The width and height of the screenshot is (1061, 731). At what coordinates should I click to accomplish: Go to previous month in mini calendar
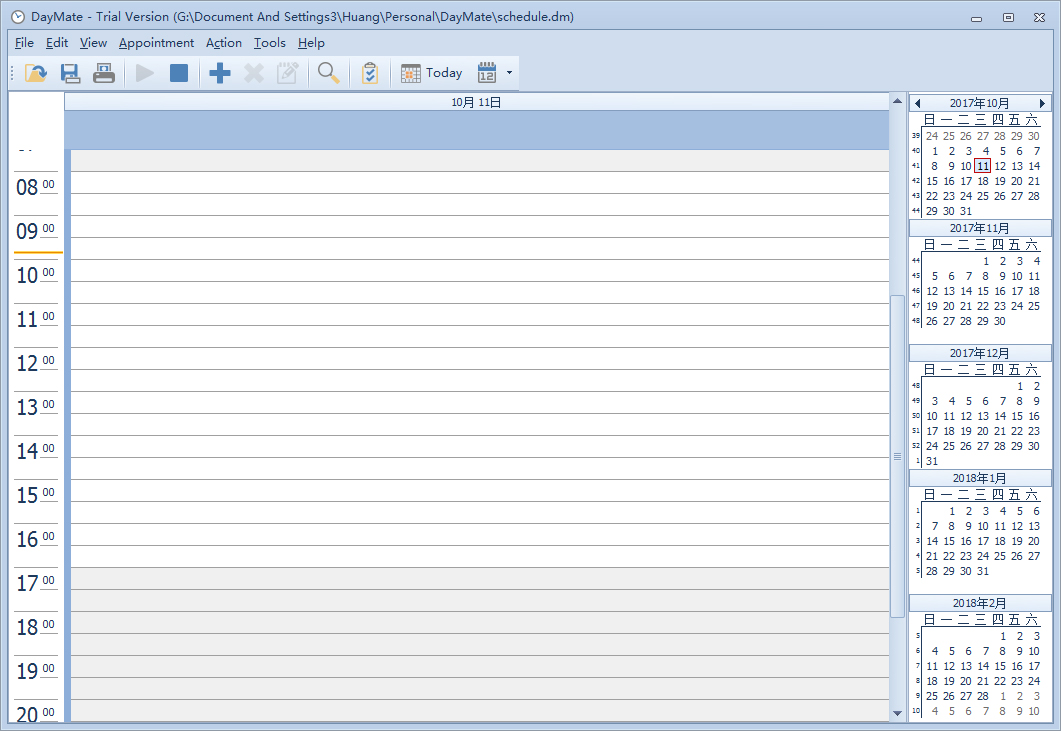[x=918, y=103]
